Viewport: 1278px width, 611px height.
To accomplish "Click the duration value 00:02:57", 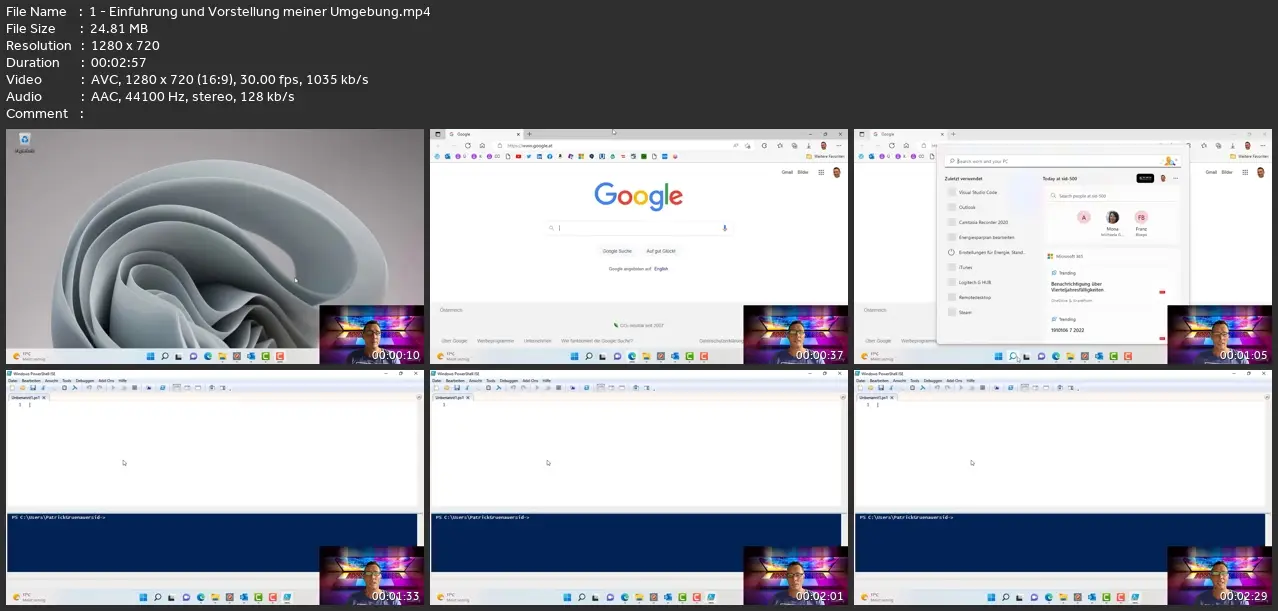I will click(118, 62).
